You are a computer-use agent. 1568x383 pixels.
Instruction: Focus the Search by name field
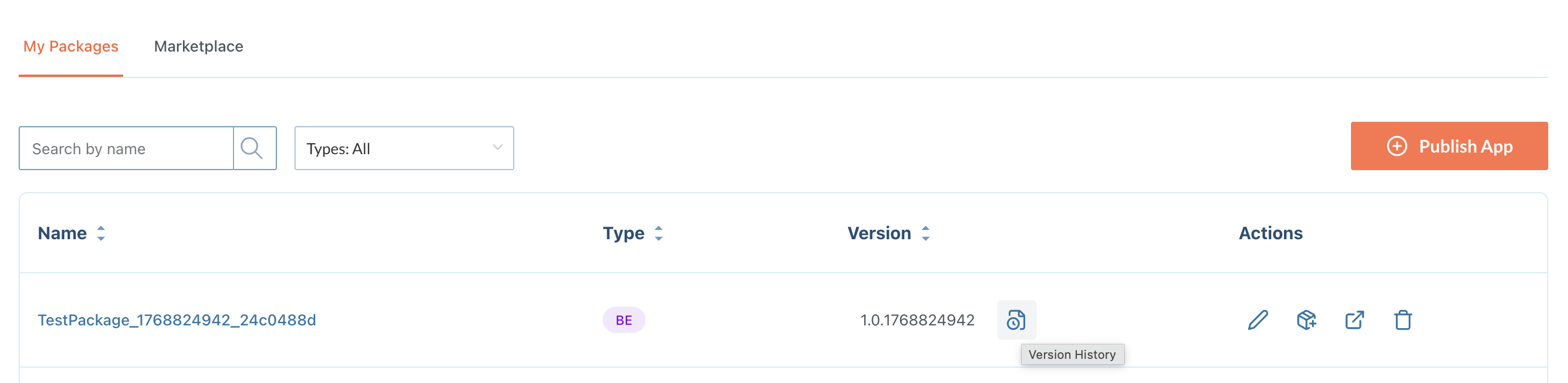pyautogui.click(x=126, y=148)
